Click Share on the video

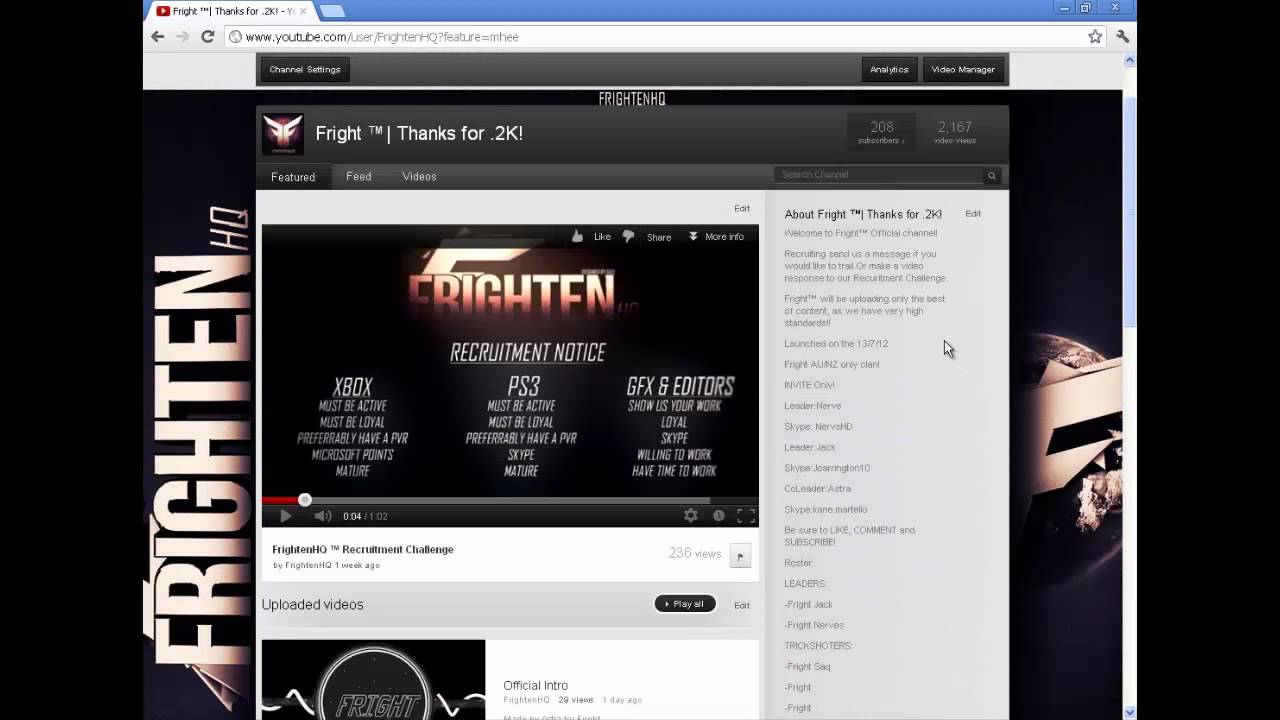[659, 237]
